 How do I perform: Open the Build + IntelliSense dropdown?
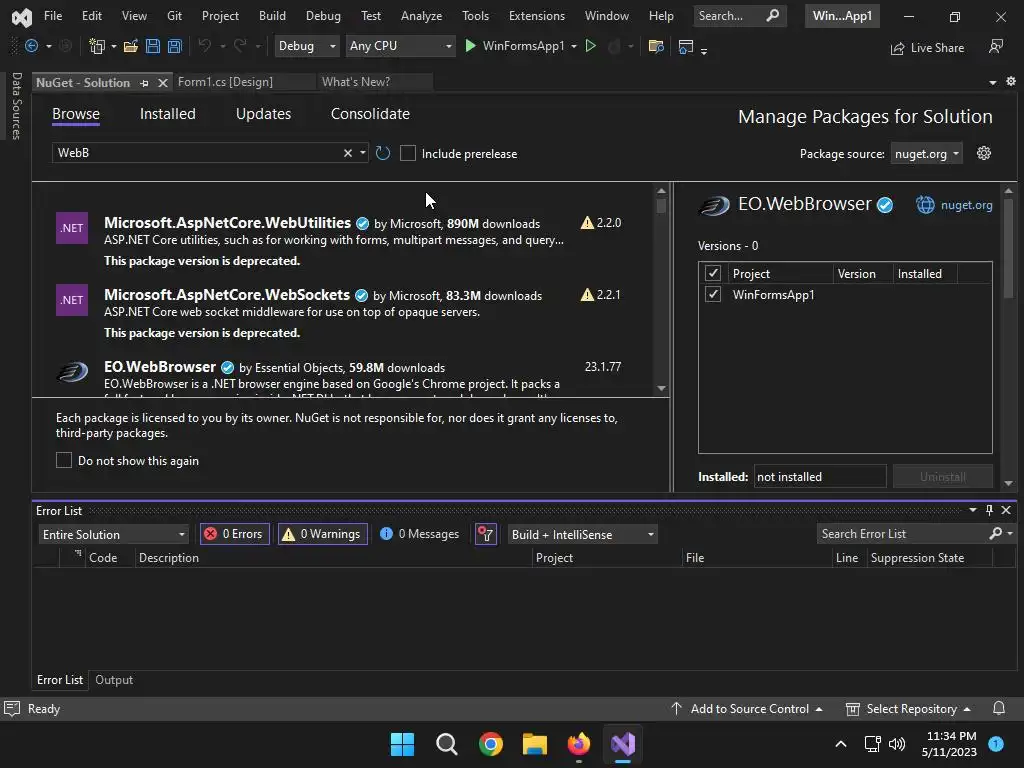coord(583,534)
